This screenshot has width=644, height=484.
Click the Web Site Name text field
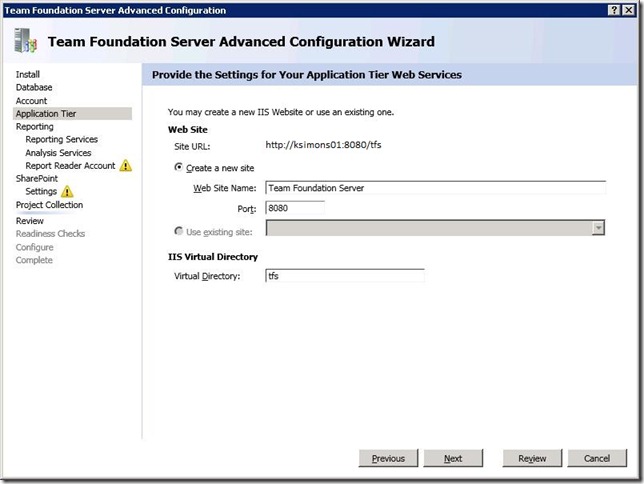pos(435,188)
